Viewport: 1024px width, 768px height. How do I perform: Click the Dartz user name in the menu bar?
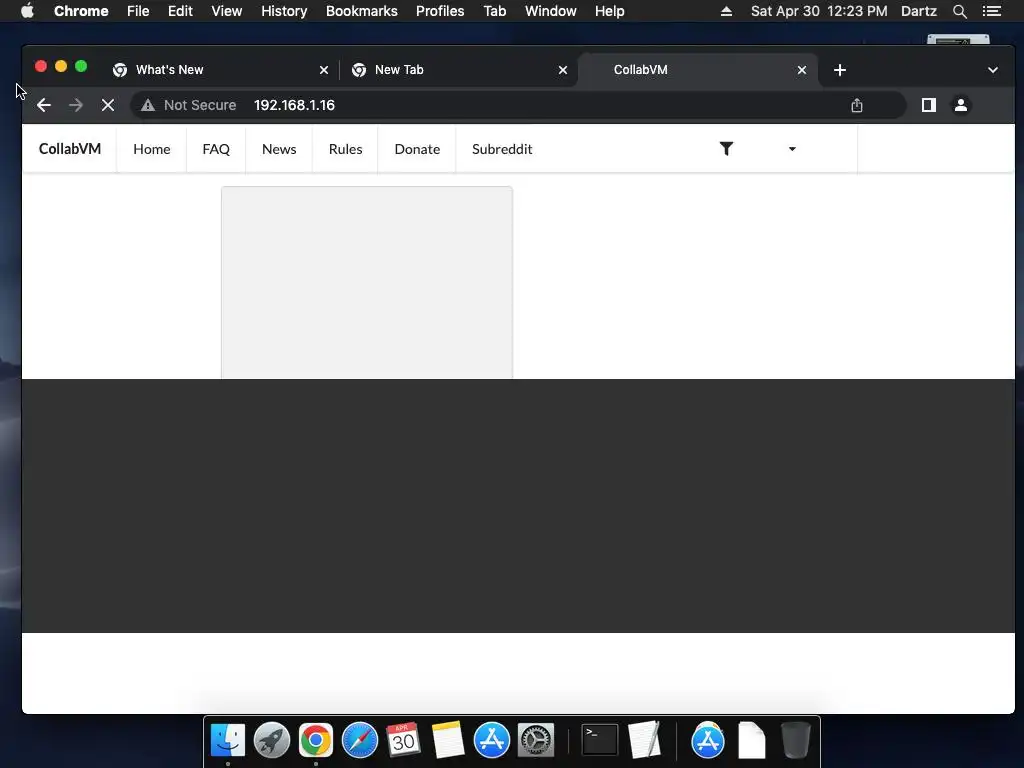(919, 11)
